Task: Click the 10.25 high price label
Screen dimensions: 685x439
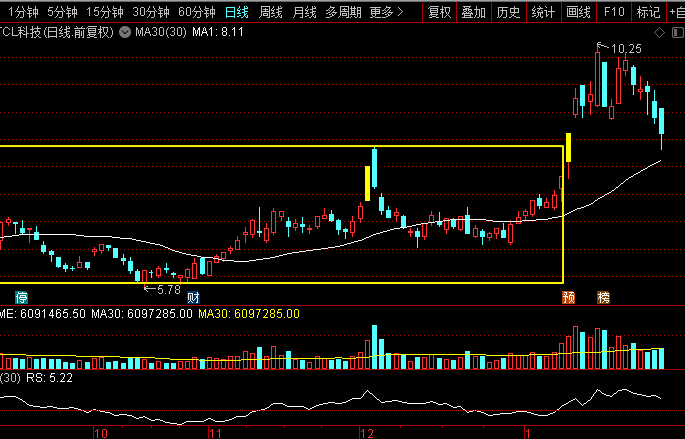Action: click(x=626, y=48)
